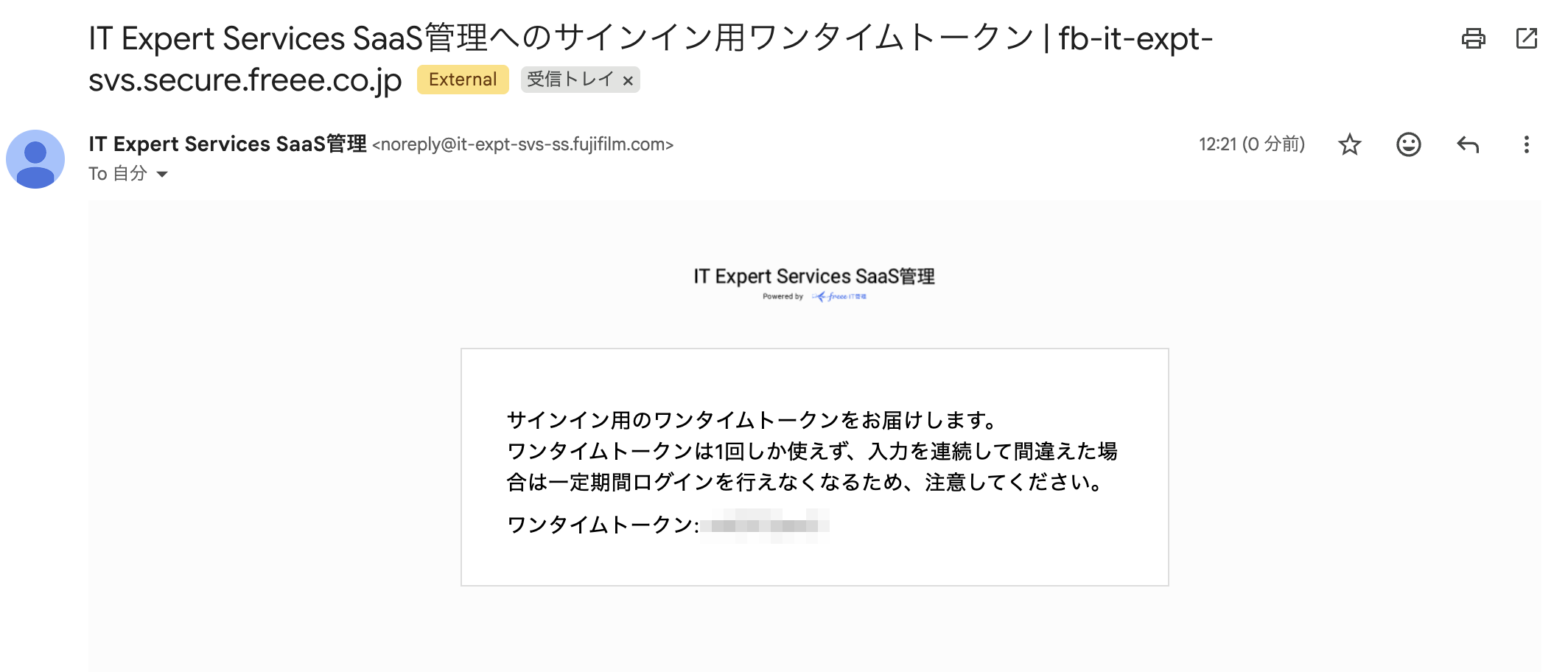Click the 受信トレイ inbox label

click(570, 80)
